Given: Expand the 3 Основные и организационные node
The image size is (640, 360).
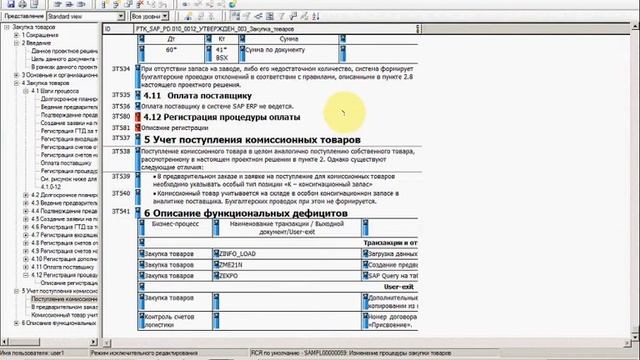Looking at the screenshot, I should click(16, 75).
